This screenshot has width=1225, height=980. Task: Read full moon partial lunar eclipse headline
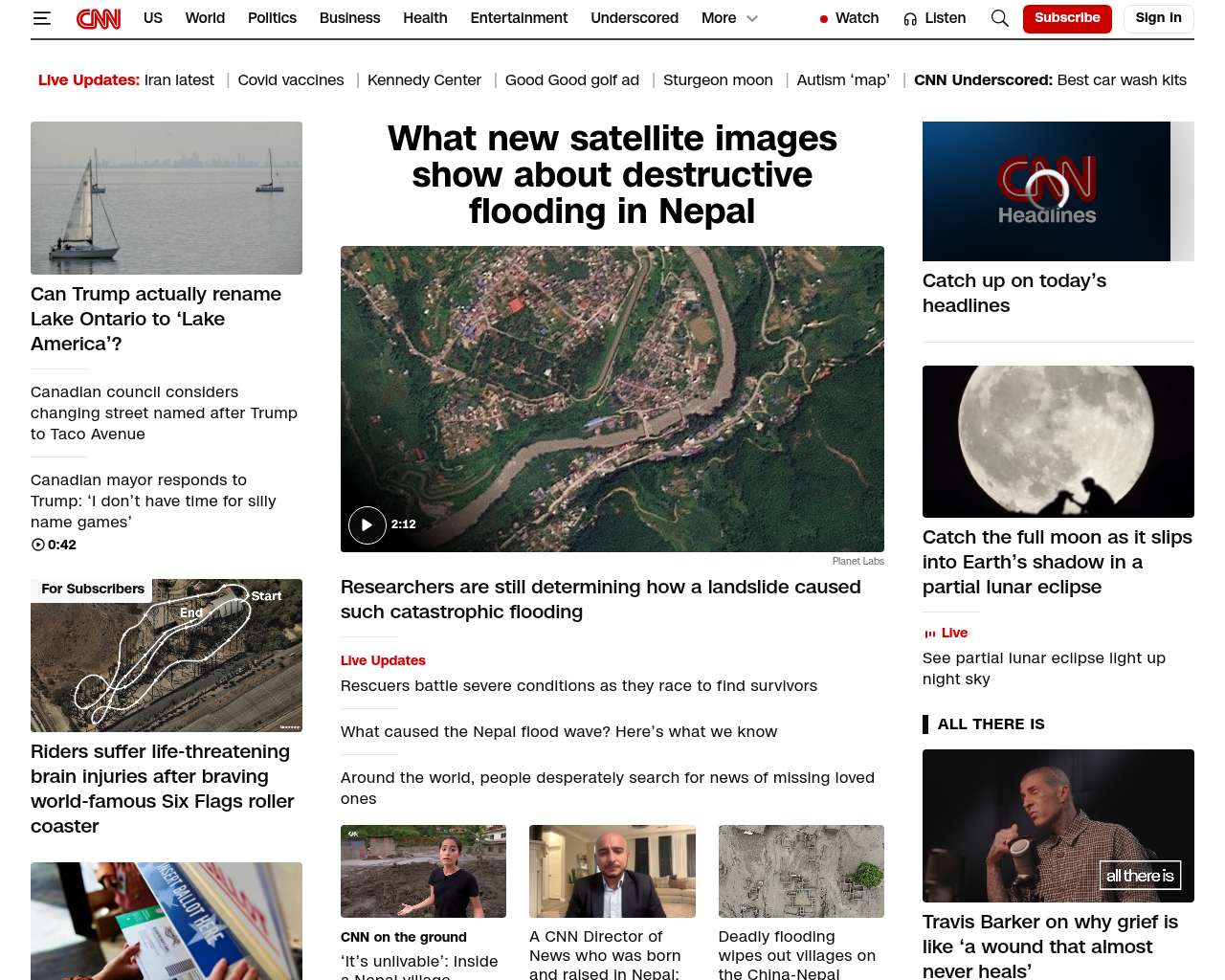1058,562
